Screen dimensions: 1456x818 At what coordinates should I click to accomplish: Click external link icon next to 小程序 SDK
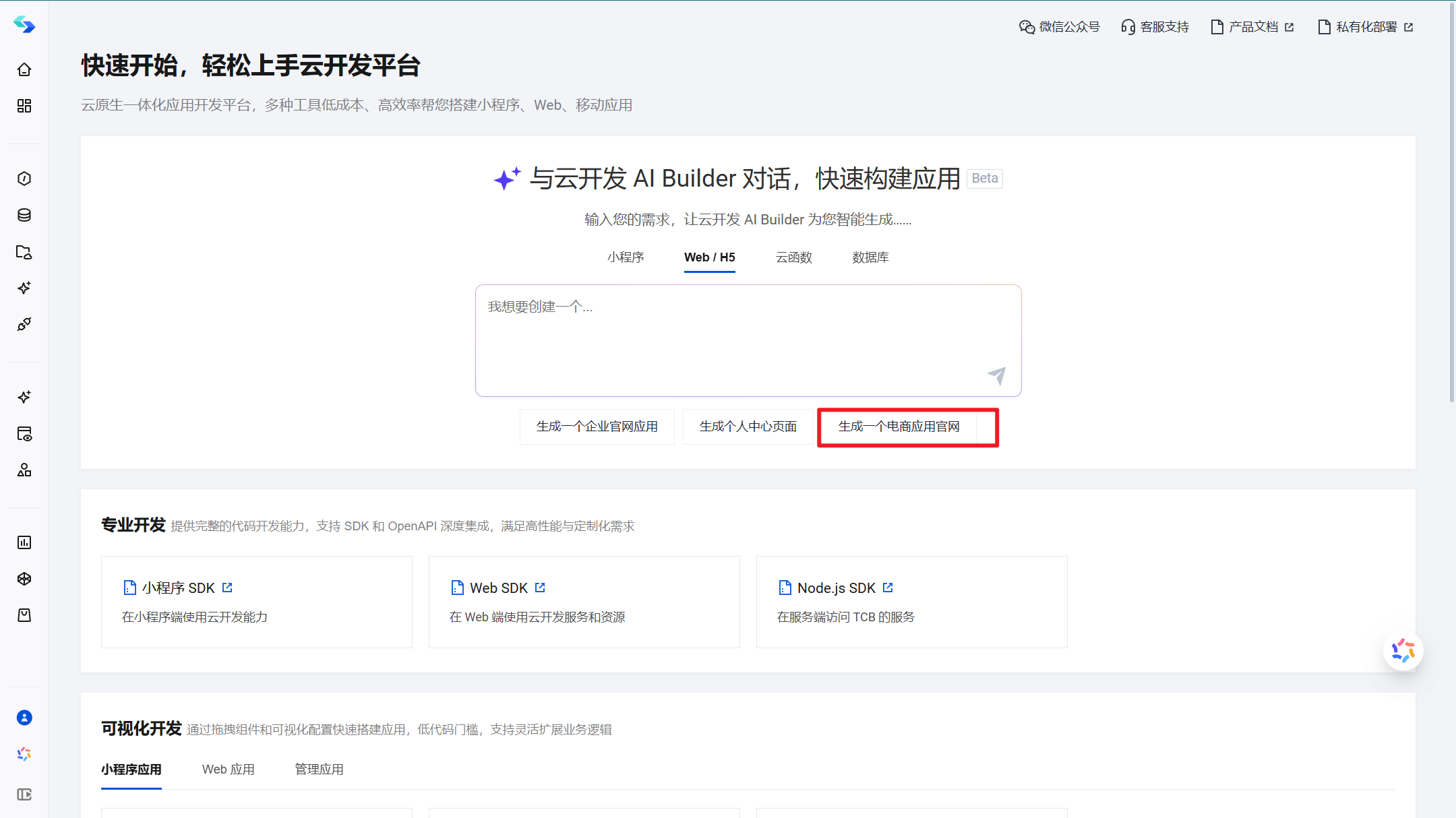(227, 588)
